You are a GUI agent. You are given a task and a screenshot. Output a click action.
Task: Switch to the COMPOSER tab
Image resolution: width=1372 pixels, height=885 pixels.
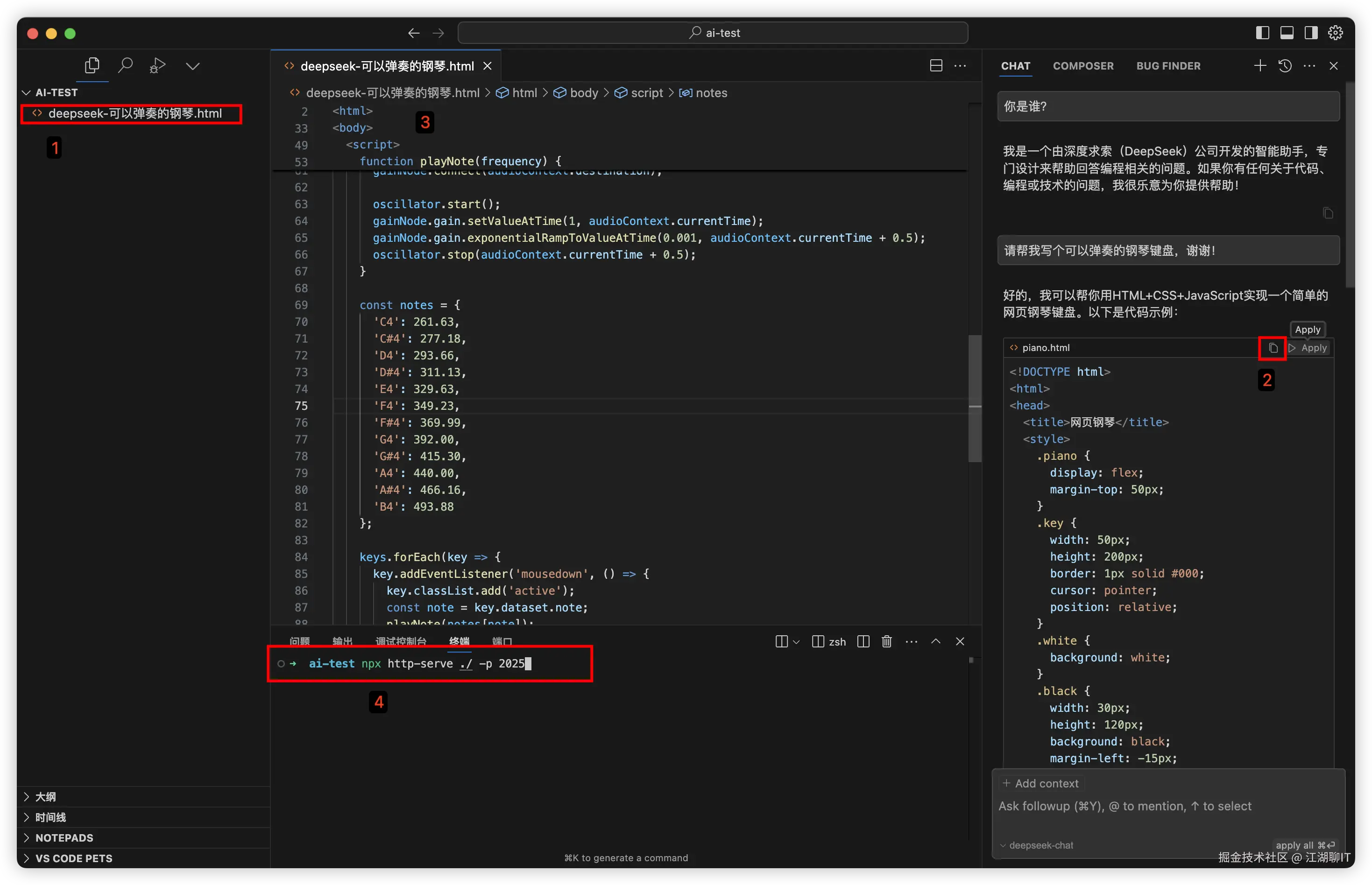click(1083, 65)
